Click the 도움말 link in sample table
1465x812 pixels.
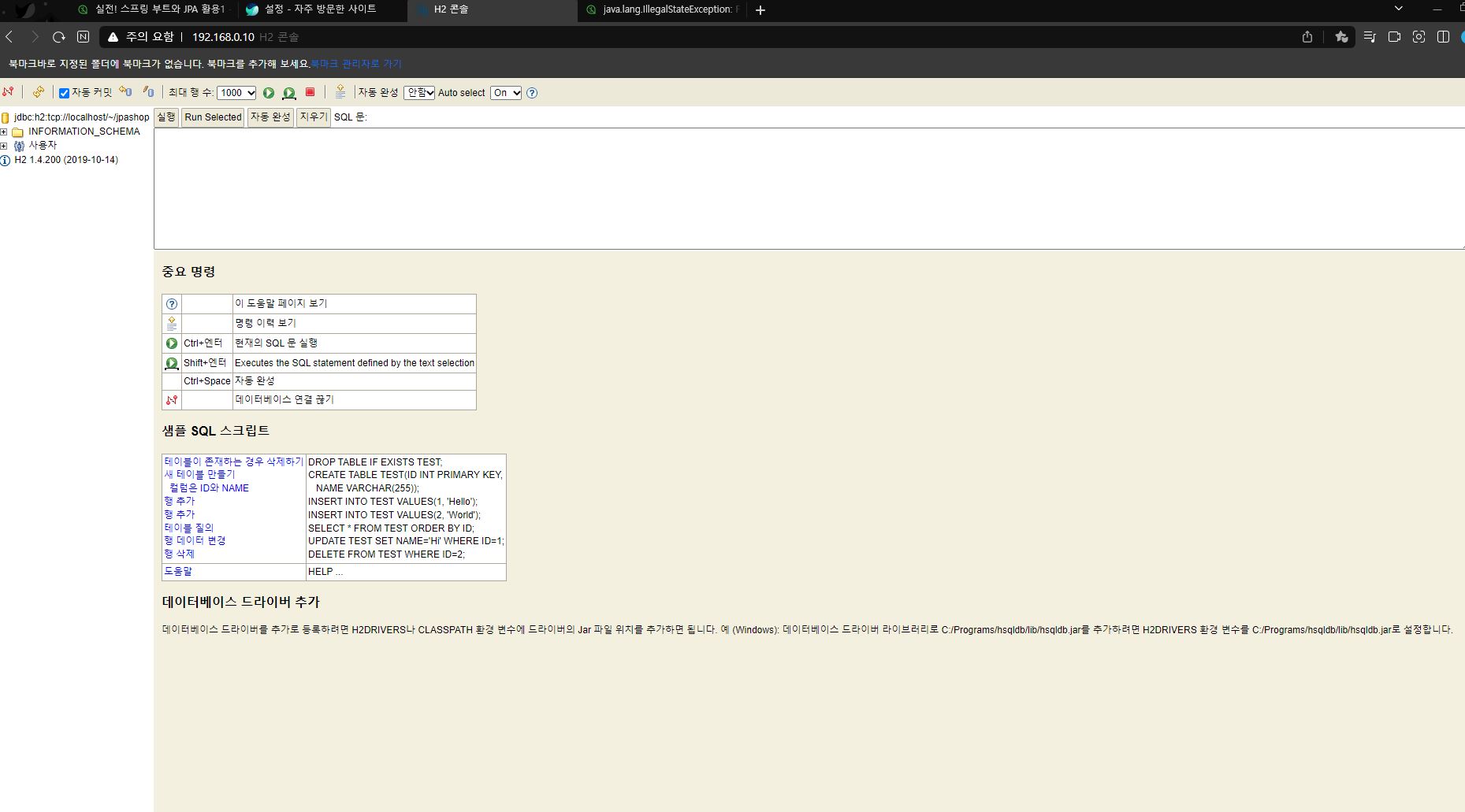[x=178, y=572]
